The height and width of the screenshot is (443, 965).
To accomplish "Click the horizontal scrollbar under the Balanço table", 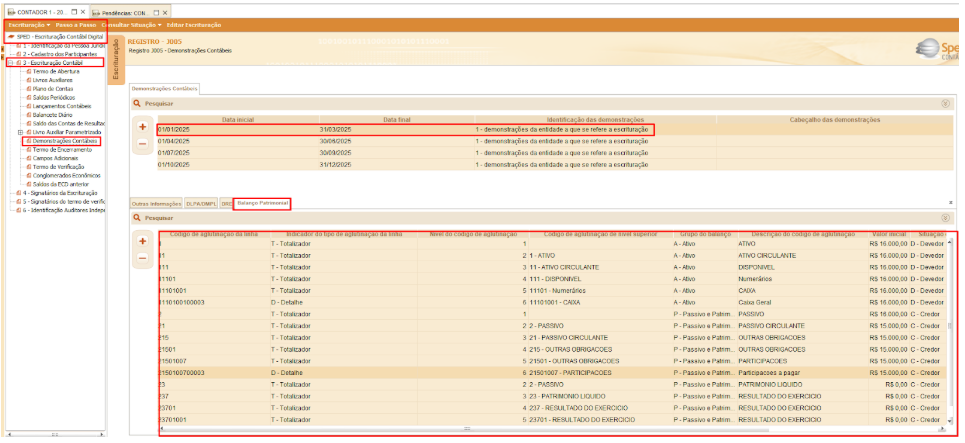I will click(467, 429).
